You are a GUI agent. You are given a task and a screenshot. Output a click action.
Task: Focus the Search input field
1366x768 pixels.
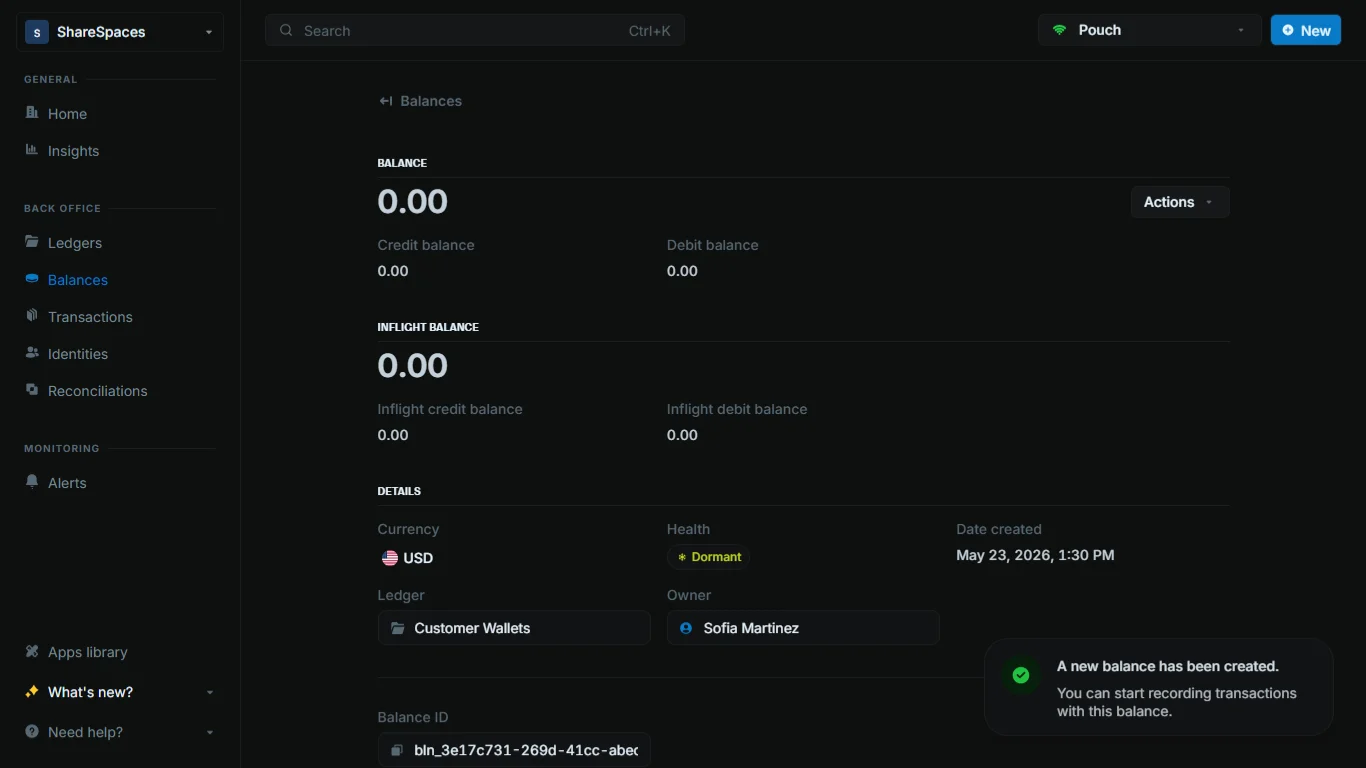click(x=475, y=30)
